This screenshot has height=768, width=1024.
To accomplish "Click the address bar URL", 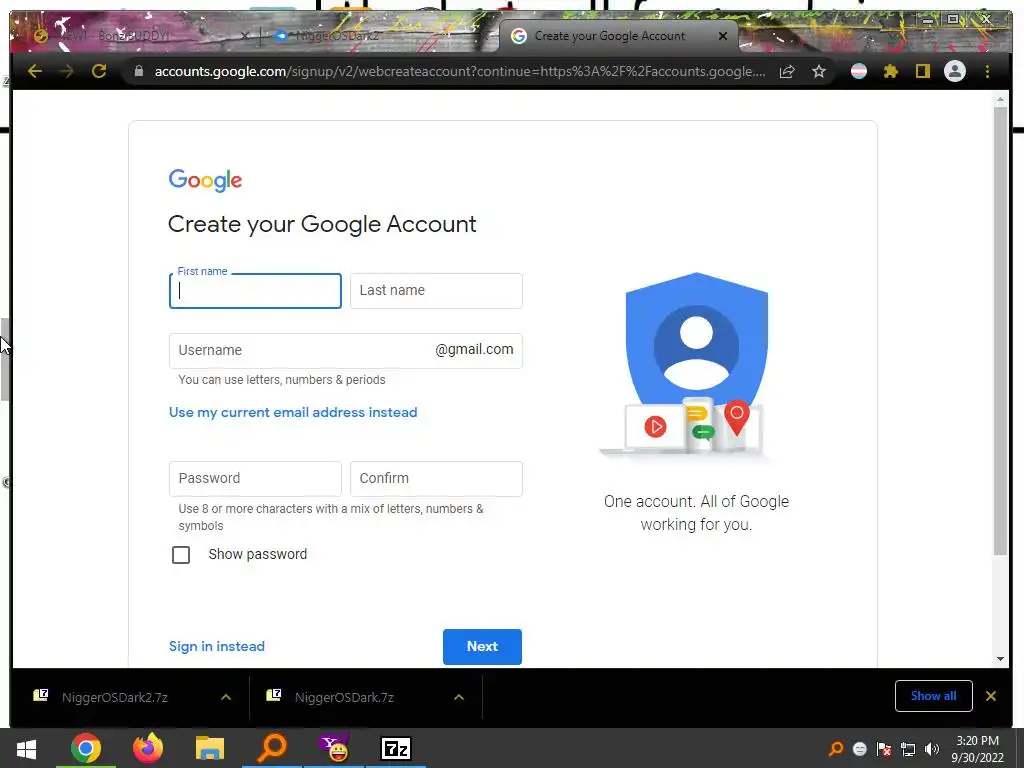I will coord(460,71).
